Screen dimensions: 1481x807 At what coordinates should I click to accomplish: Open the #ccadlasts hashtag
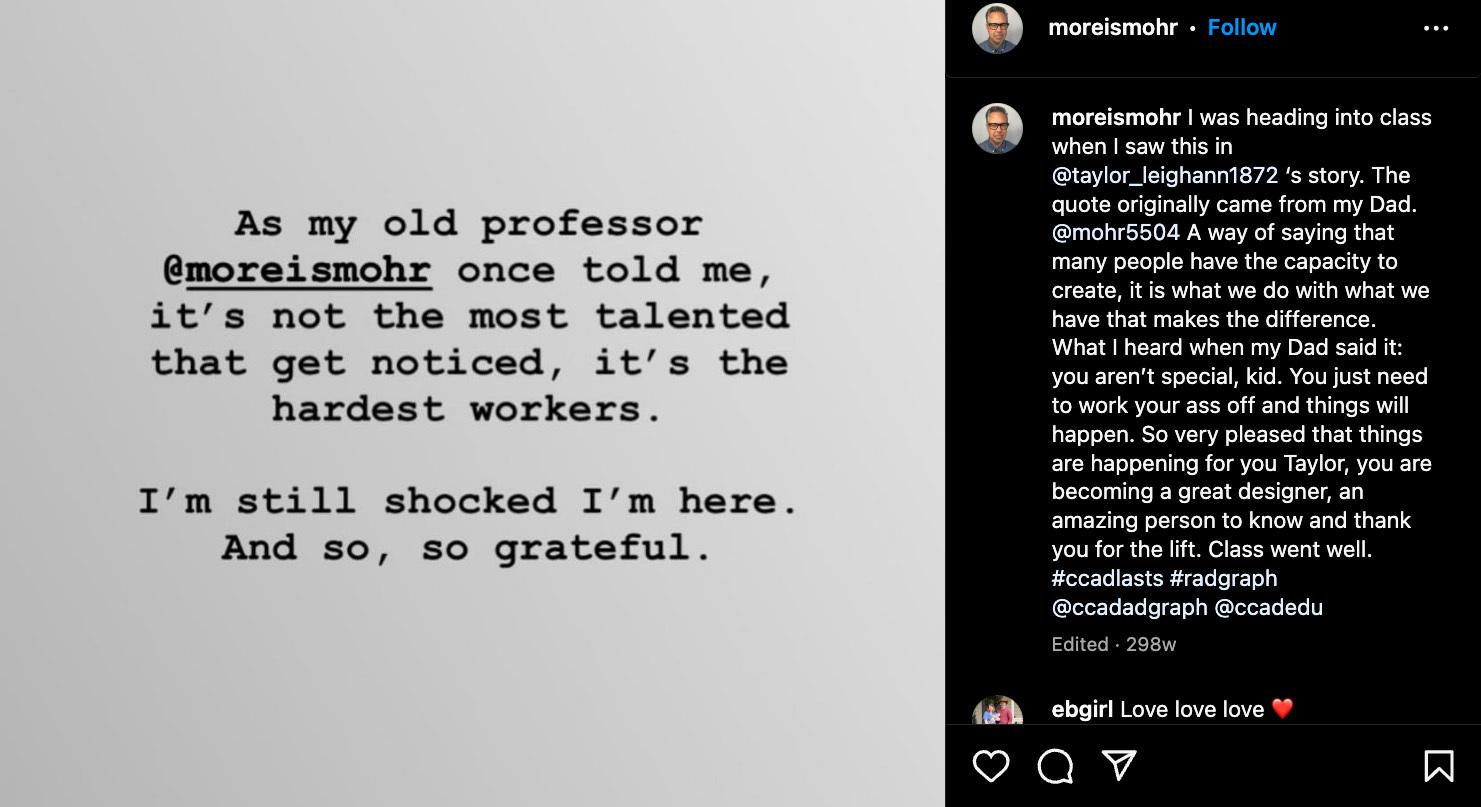coord(1107,578)
